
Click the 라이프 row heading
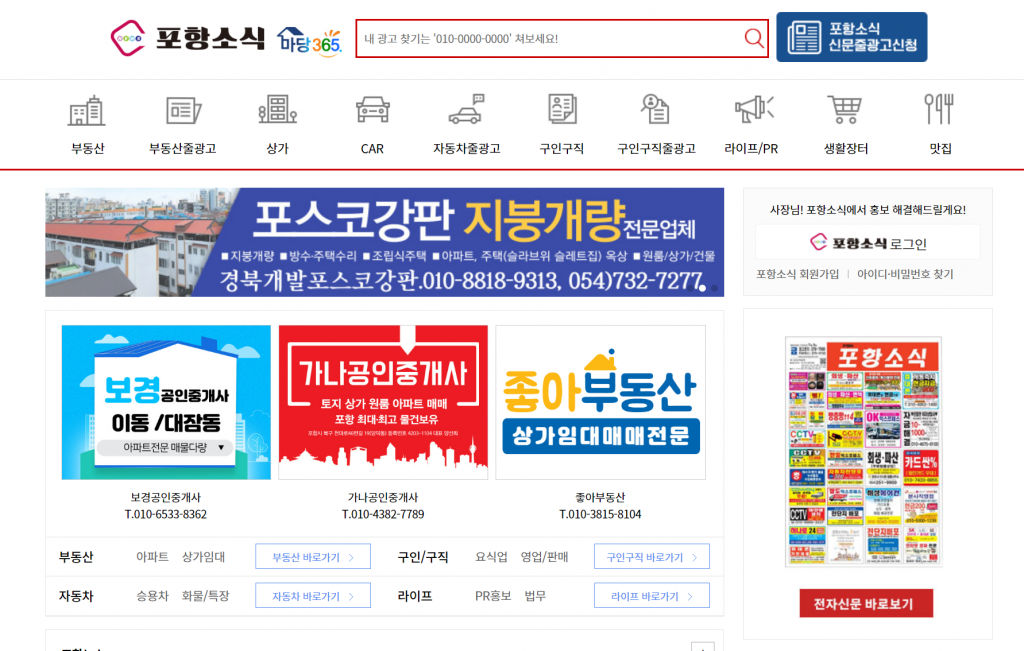tap(415, 596)
